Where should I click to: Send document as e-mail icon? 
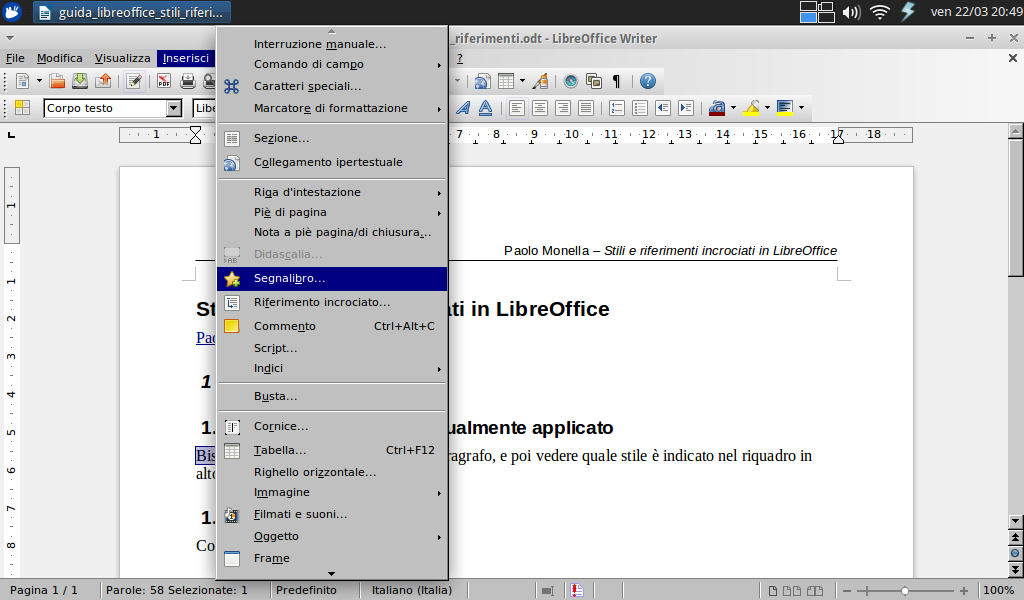tap(103, 81)
